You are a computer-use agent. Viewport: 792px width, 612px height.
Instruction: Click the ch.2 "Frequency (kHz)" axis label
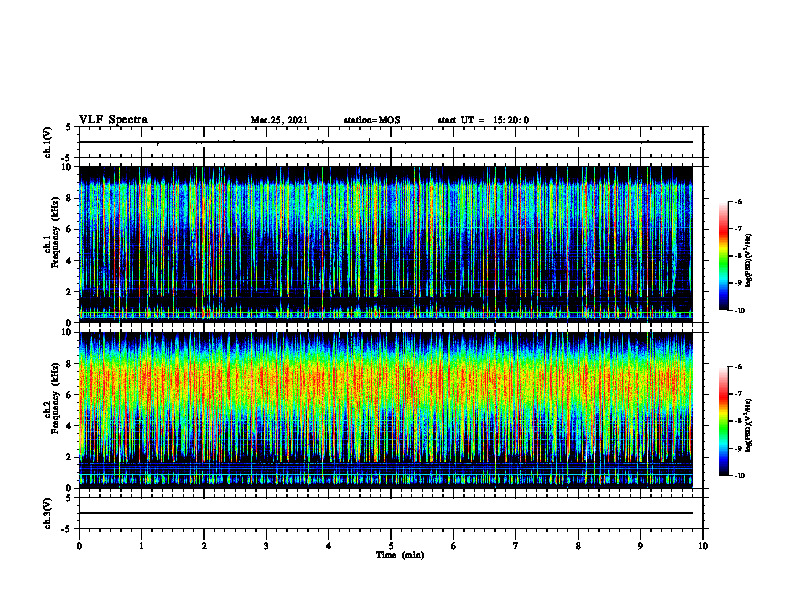[x=55, y=399]
